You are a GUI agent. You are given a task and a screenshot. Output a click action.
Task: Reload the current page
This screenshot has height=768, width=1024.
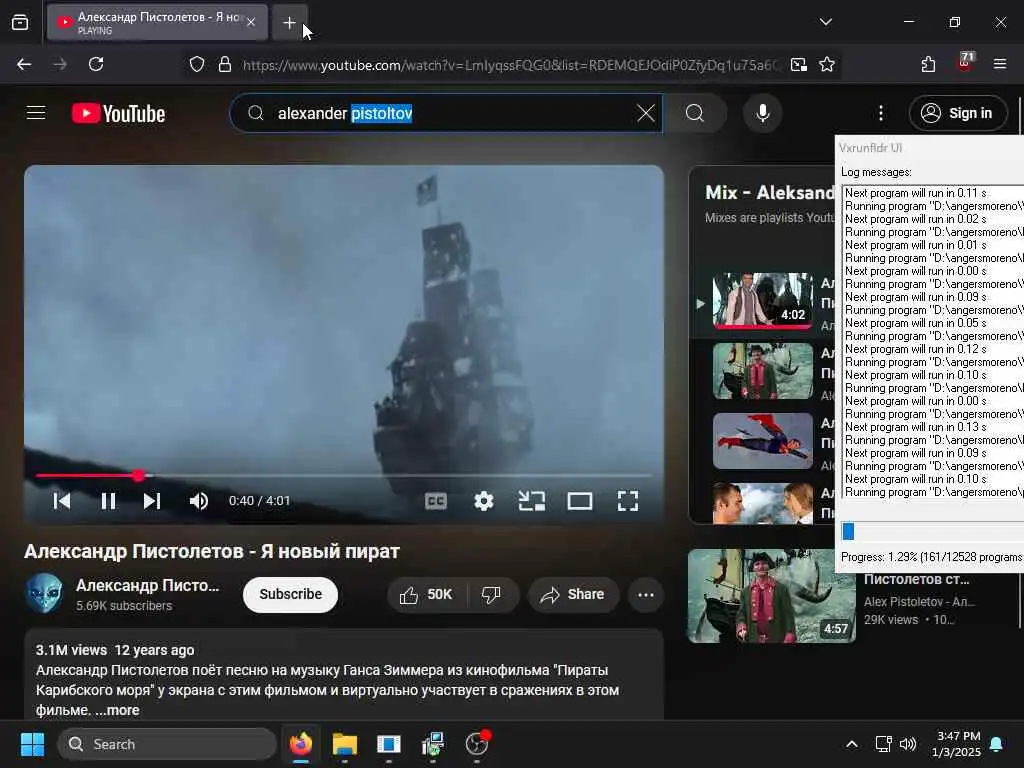tap(96, 64)
